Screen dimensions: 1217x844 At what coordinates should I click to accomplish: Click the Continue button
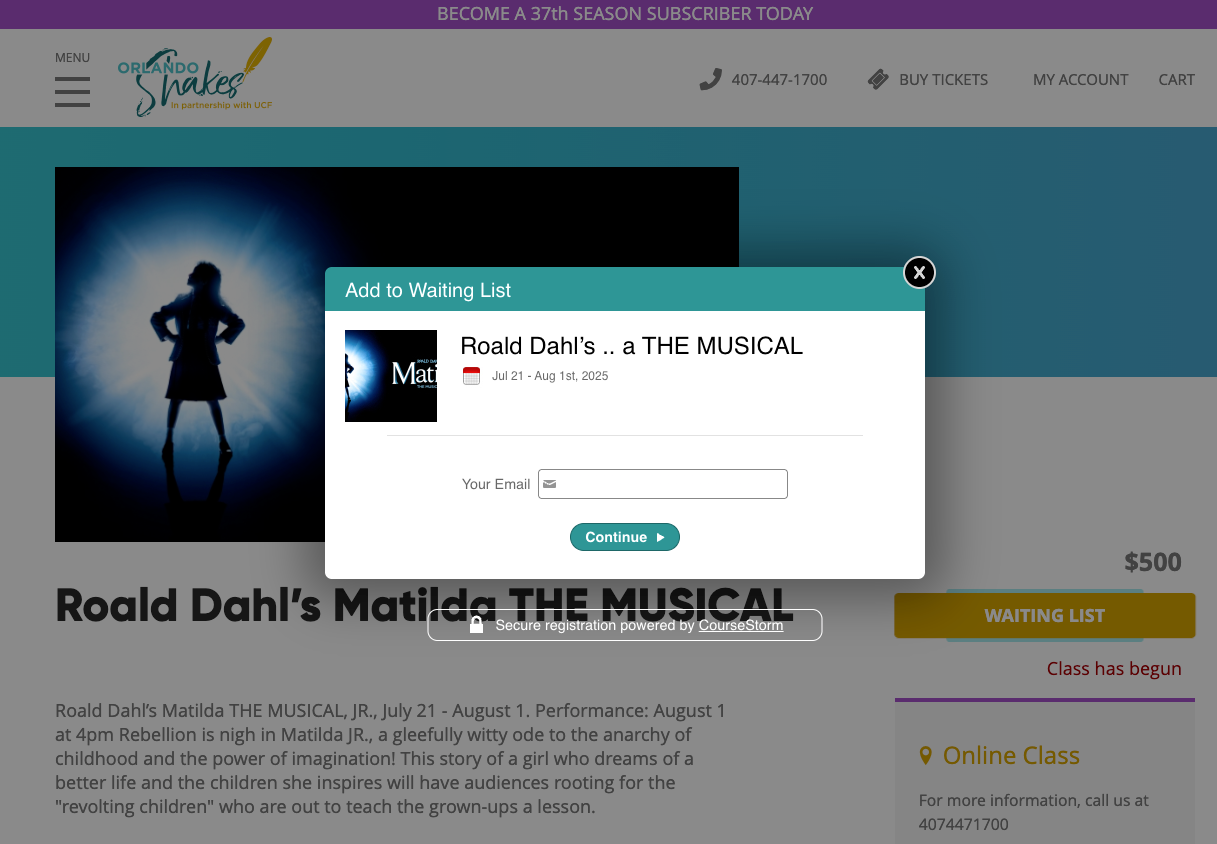625,537
